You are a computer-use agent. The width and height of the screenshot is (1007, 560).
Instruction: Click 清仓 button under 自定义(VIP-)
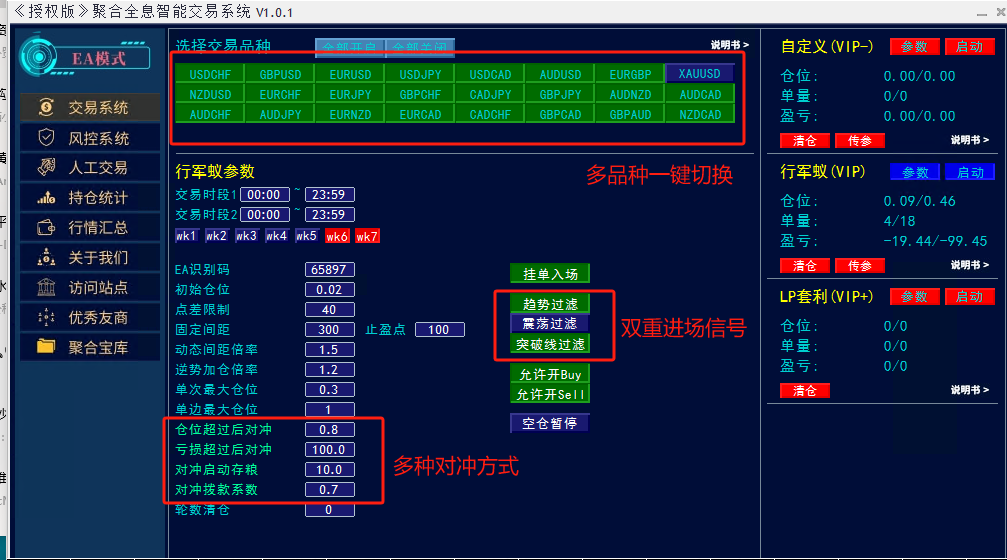(x=805, y=141)
